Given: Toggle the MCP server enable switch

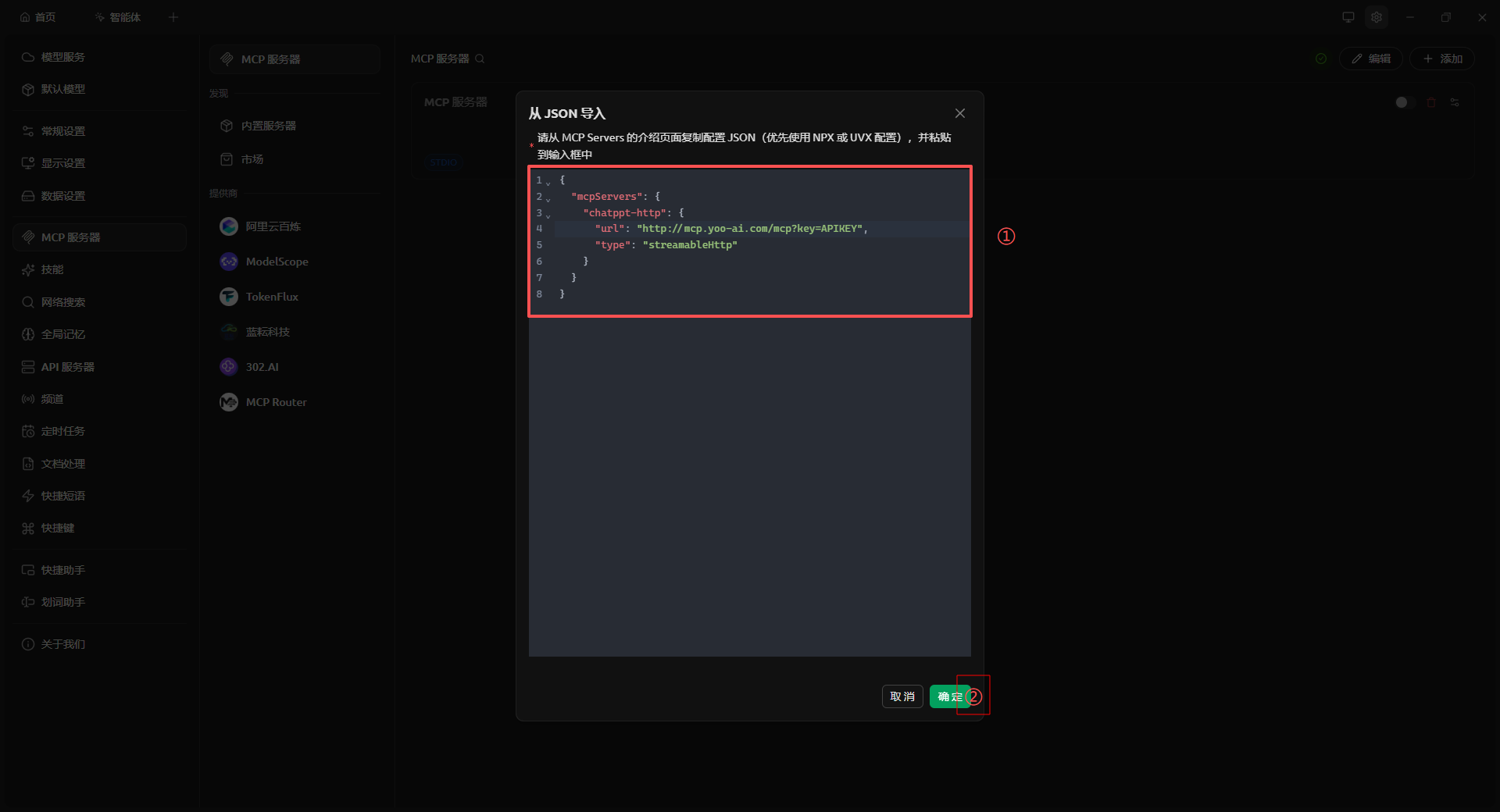Looking at the screenshot, I should tap(1405, 102).
